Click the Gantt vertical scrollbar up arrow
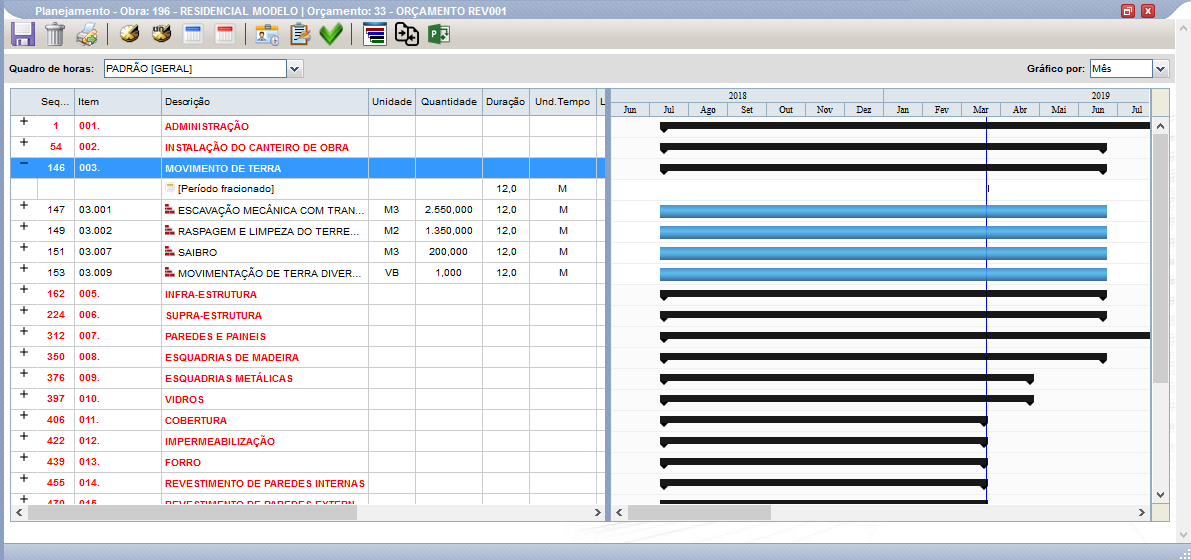1191x560 pixels. pyautogui.click(x=1160, y=125)
